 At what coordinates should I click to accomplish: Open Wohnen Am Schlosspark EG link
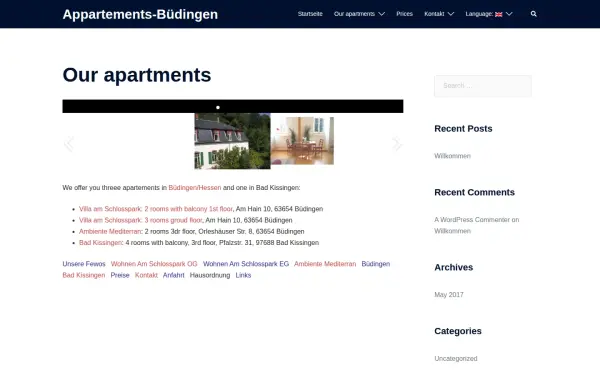coord(246,264)
